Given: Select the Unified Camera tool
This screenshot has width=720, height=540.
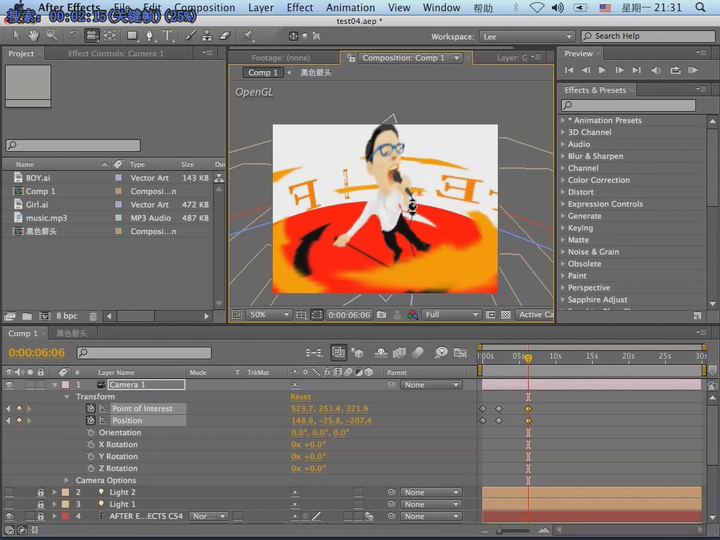Looking at the screenshot, I should pyautogui.click(x=92, y=35).
